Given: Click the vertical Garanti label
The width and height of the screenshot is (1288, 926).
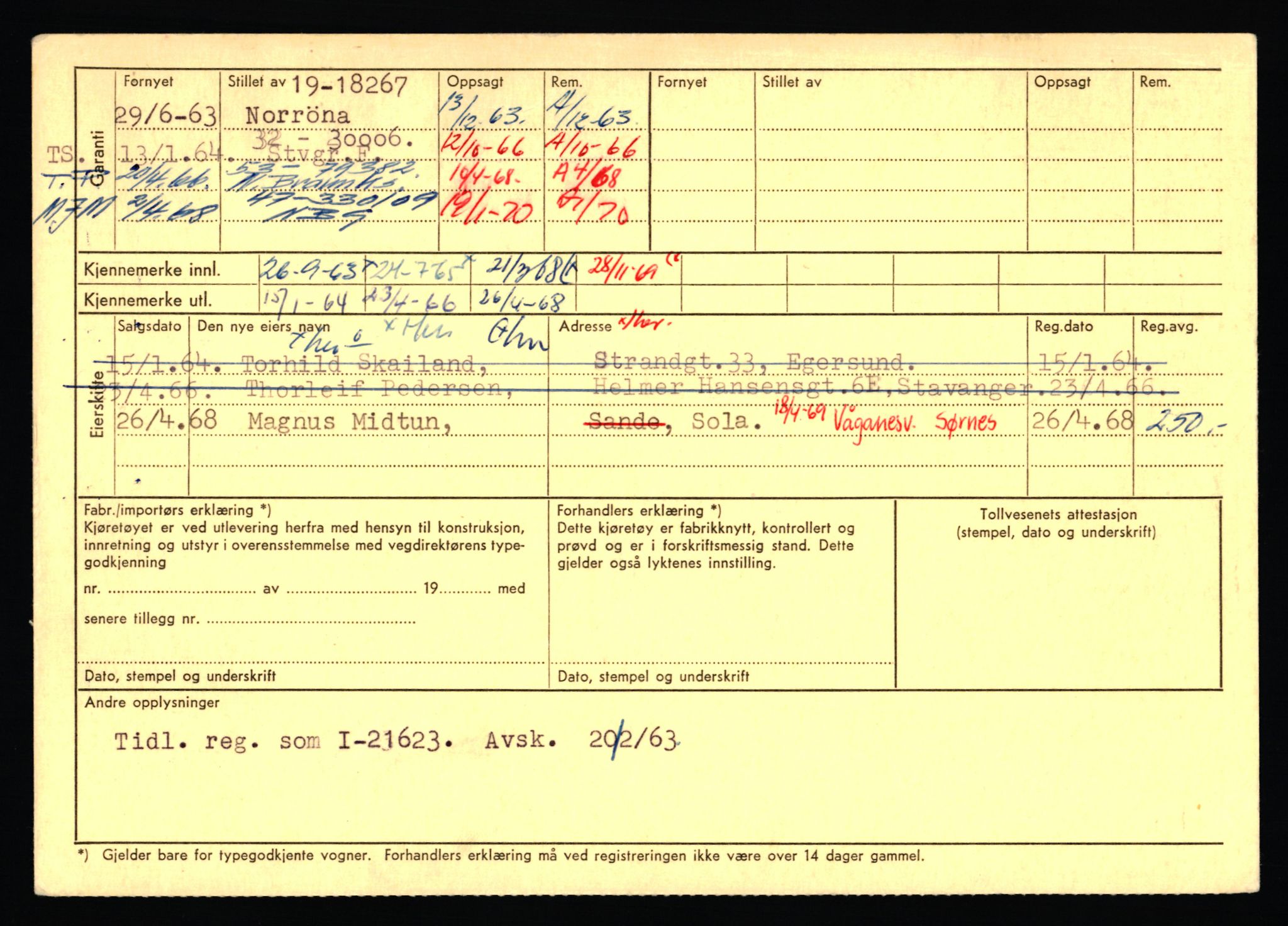Looking at the screenshot, I should click(96, 159).
